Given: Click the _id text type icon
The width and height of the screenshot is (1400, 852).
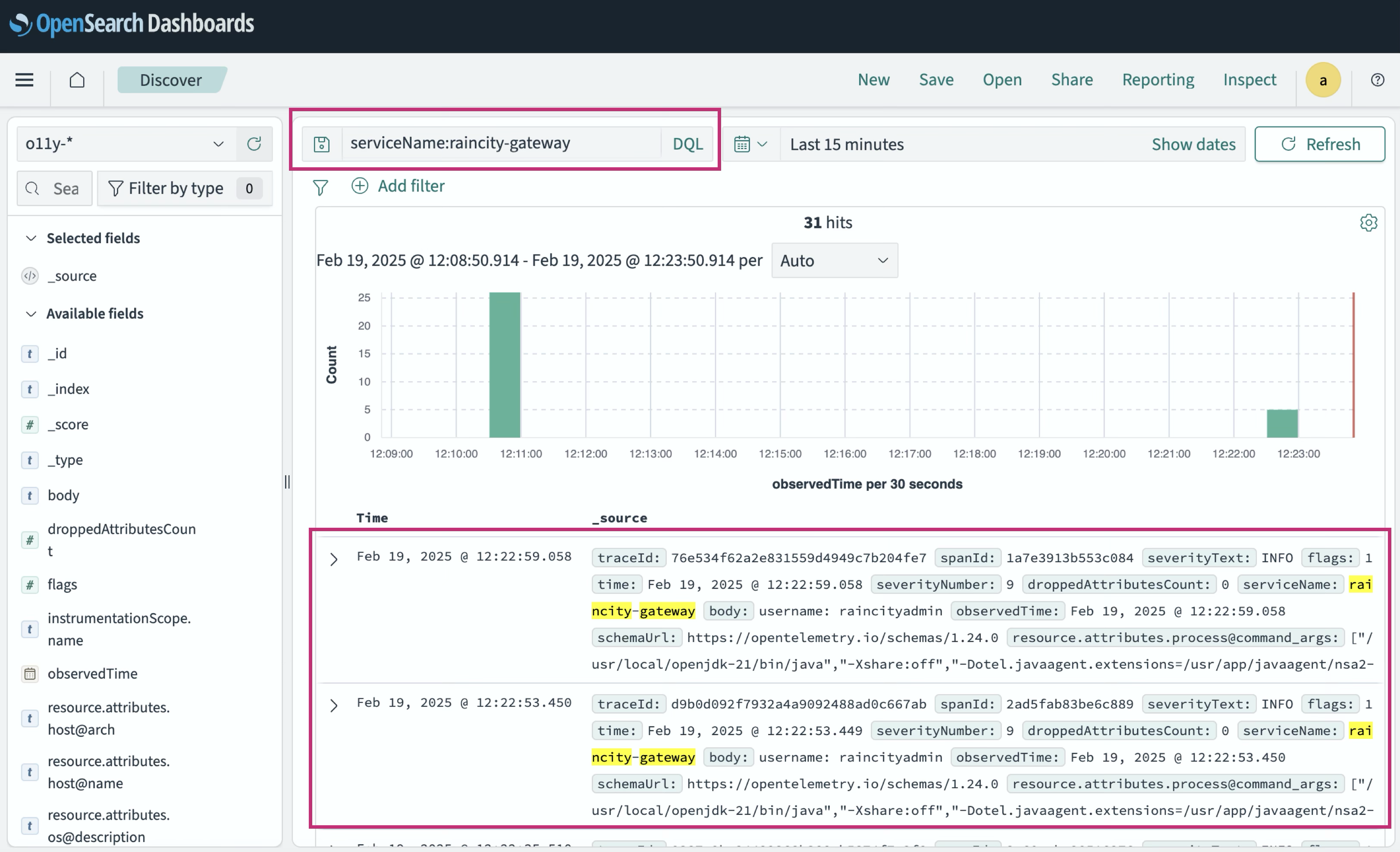Looking at the screenshot, I should pos(30,354).
